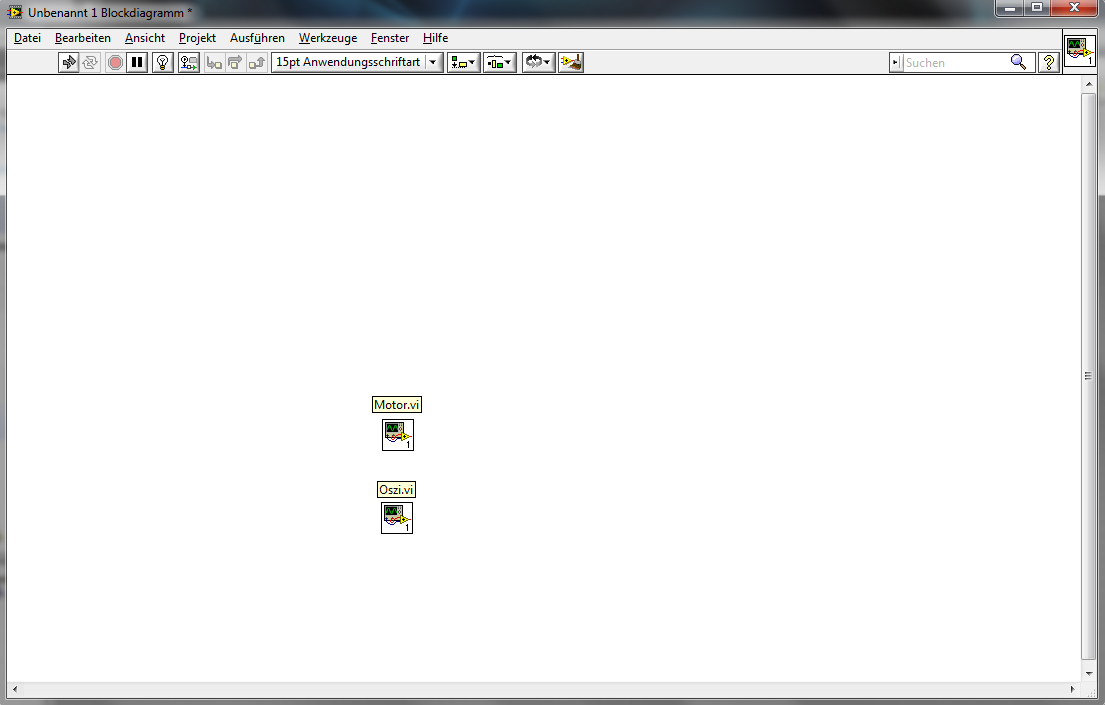
Task: Toggle highlight execution light bulb
Action: 163,63
